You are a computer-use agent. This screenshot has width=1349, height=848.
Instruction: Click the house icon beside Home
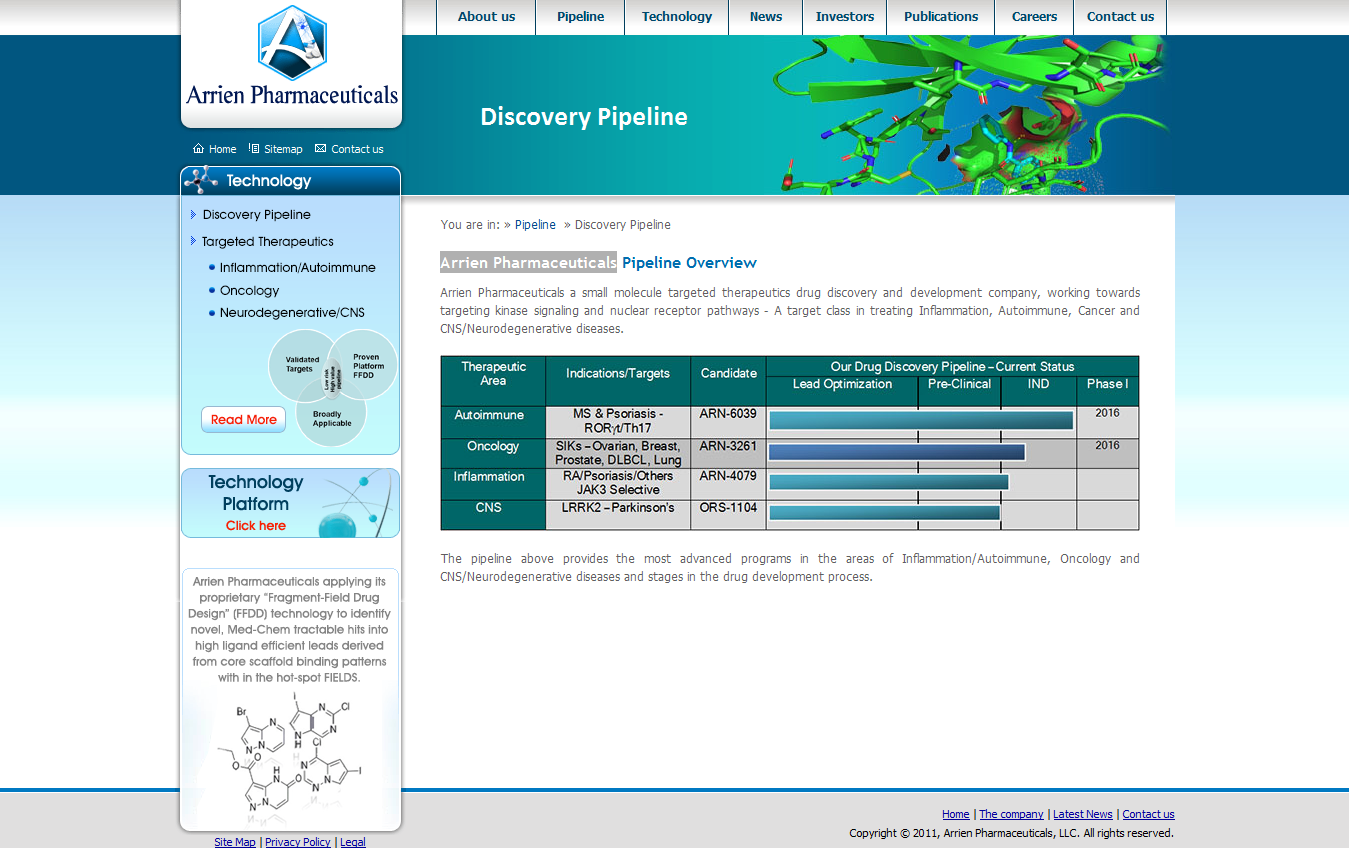click(x=198, y=148)
